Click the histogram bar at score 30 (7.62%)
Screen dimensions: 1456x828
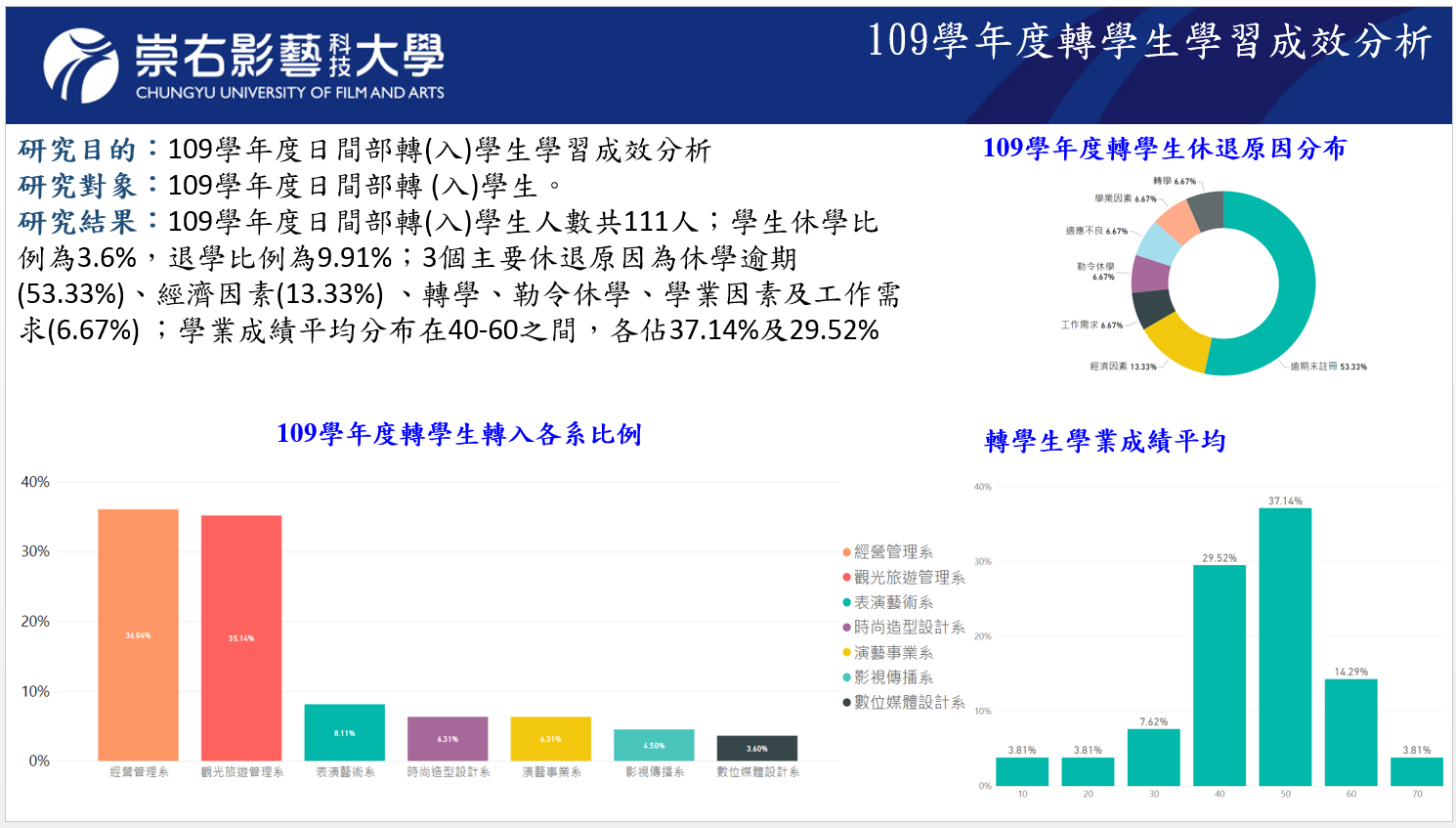(x=1154, y=758)
